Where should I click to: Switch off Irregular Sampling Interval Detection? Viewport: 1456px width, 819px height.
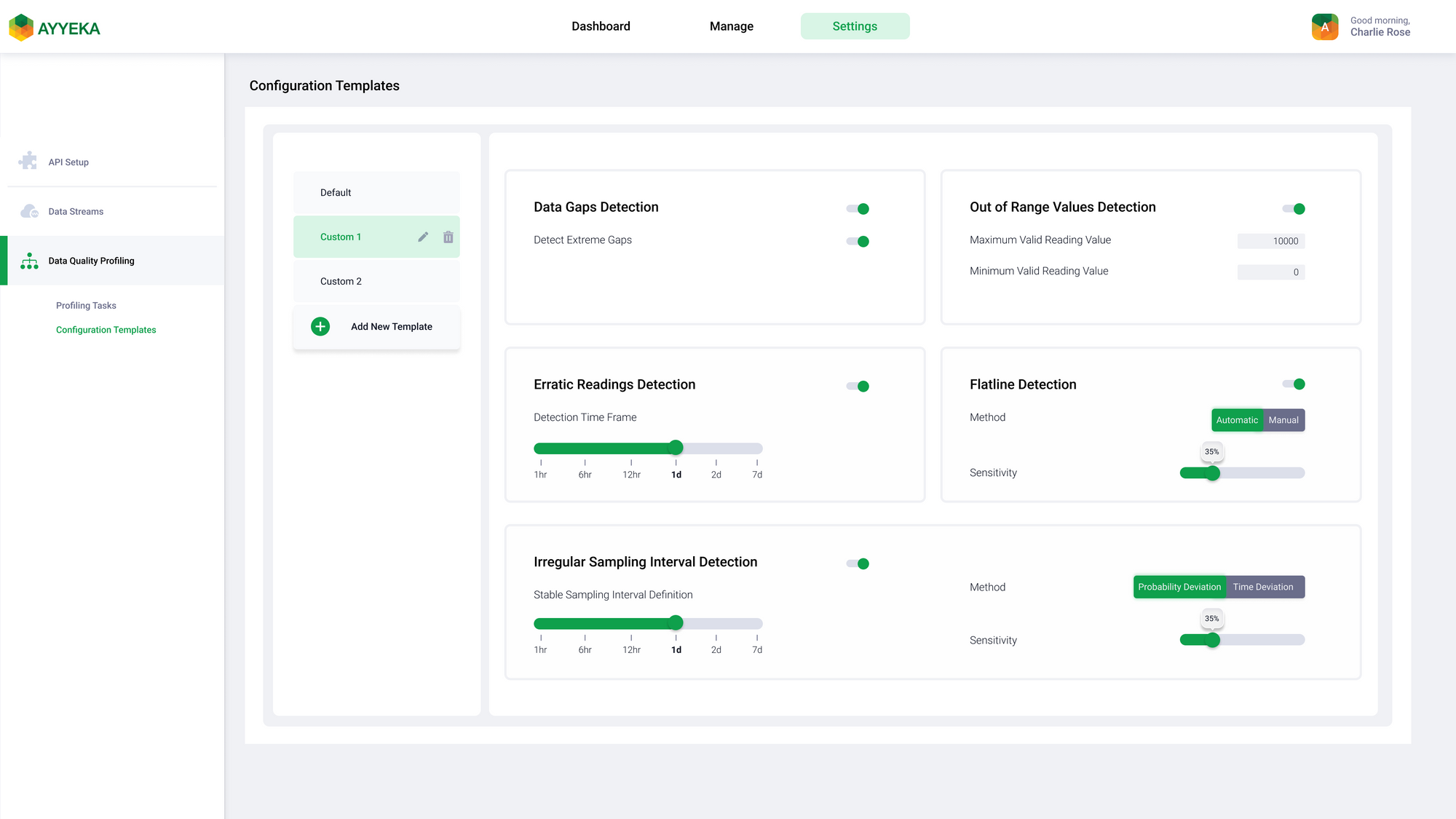(858, 563)
